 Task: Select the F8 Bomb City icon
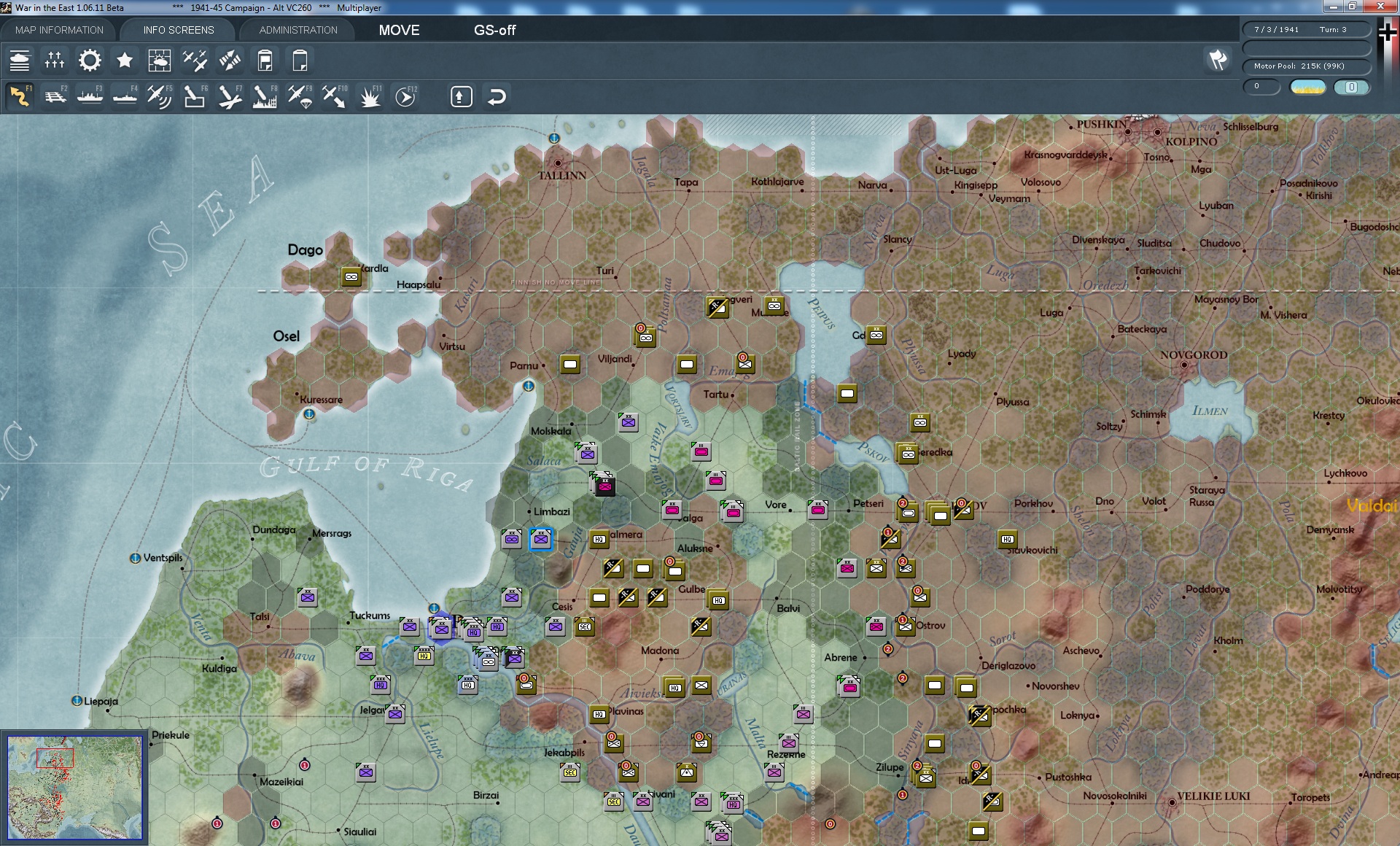265,96
